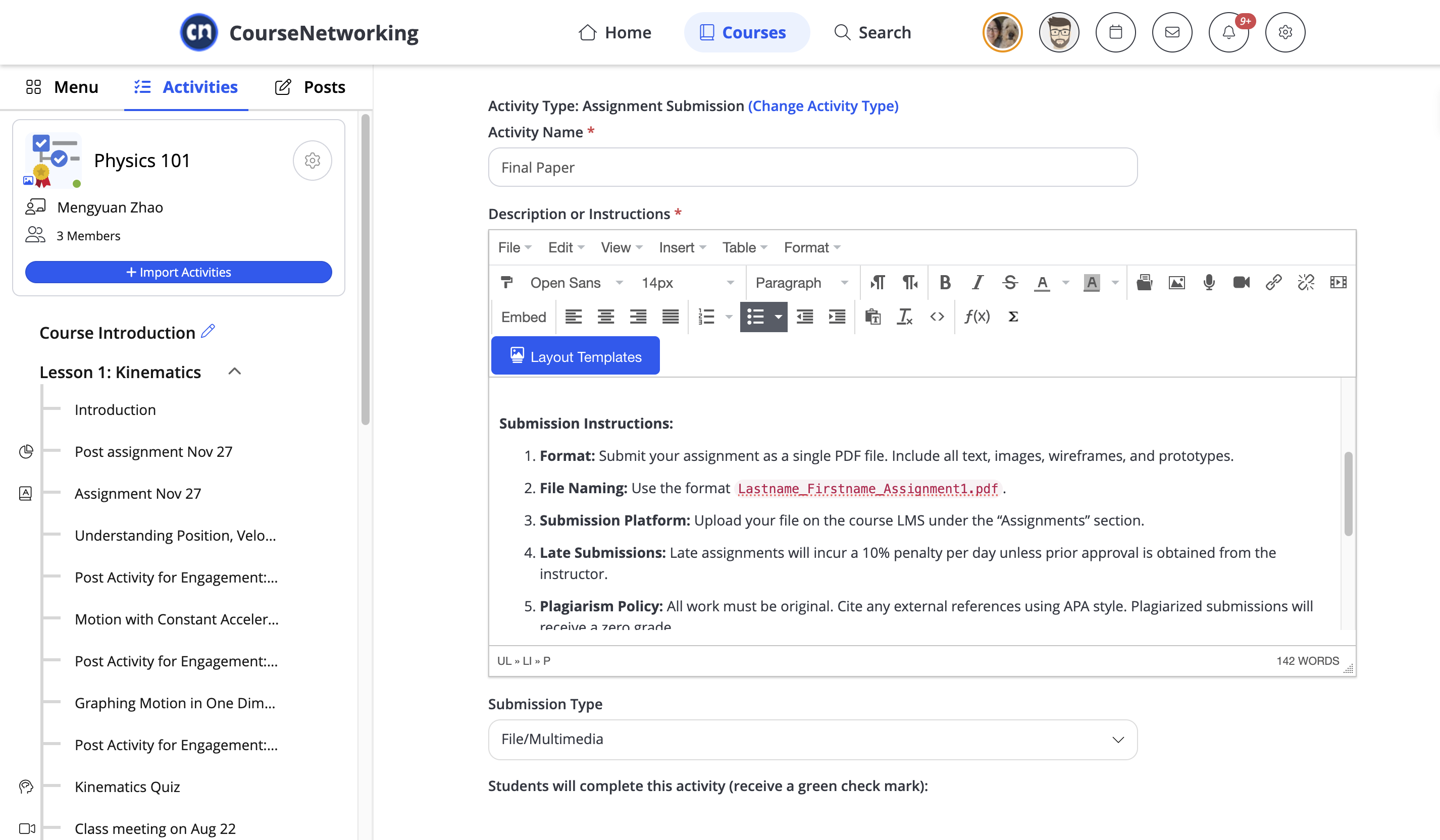Screen dimensions: 1440x840
Task: Edit Course Introduction with the pencil icon
Action: pyautogui.click(x=208, y=332)
